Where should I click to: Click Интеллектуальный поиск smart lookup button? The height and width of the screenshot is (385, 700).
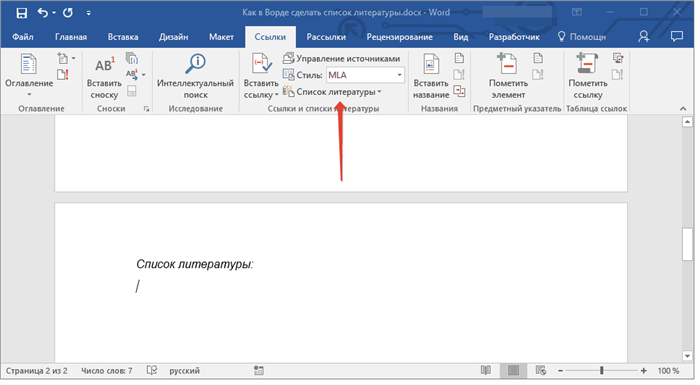[196, 76]
